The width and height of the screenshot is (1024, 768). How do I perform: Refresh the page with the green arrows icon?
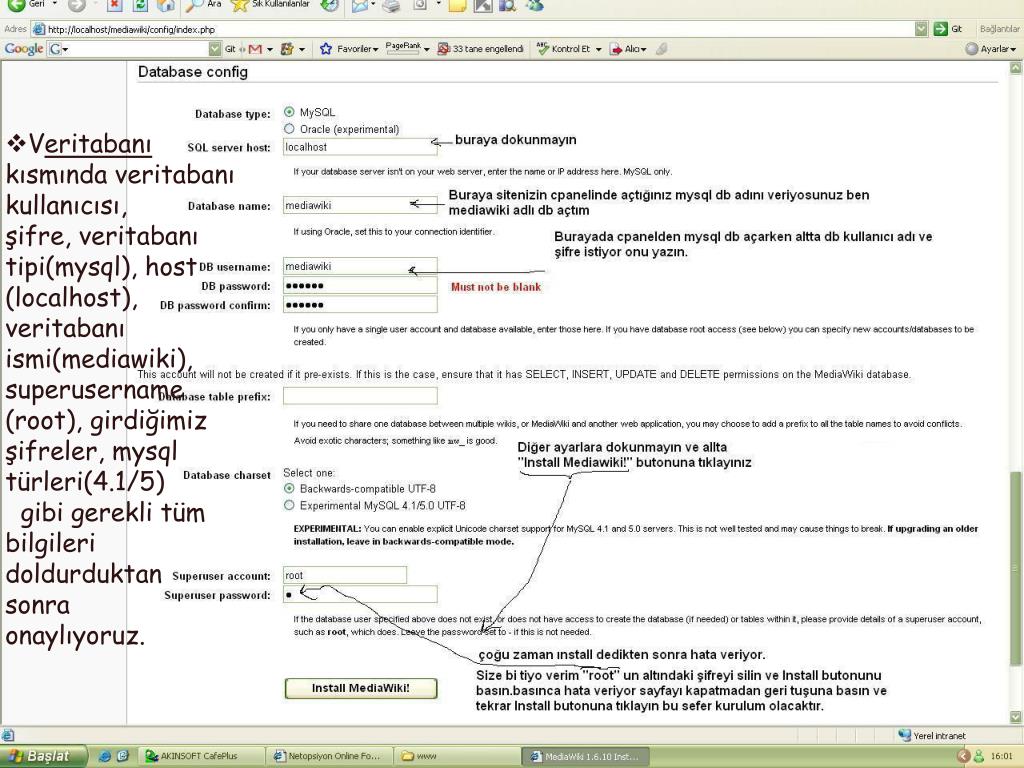[140, 6]
